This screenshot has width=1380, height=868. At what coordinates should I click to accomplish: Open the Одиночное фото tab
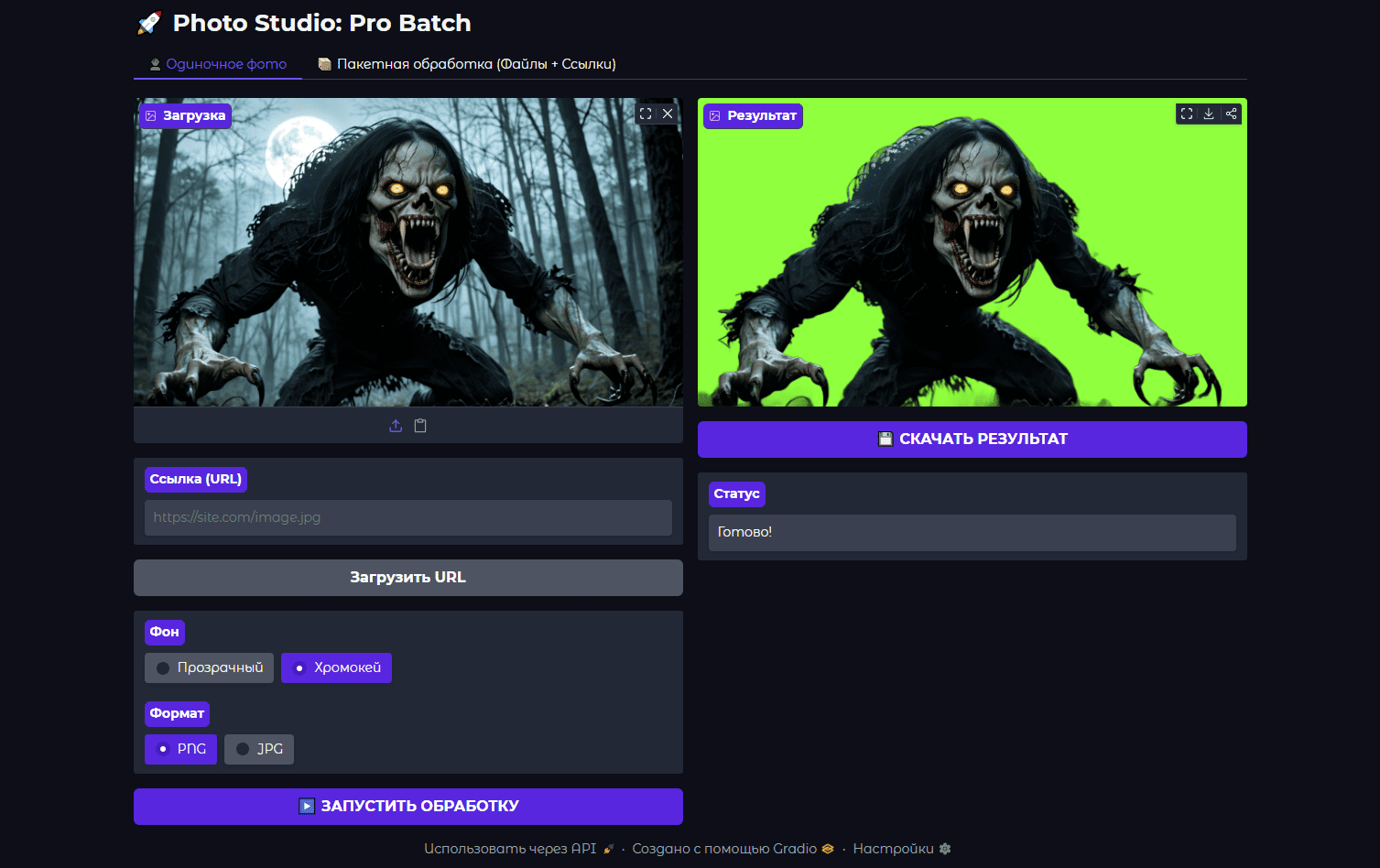click(x=218, y=64)
